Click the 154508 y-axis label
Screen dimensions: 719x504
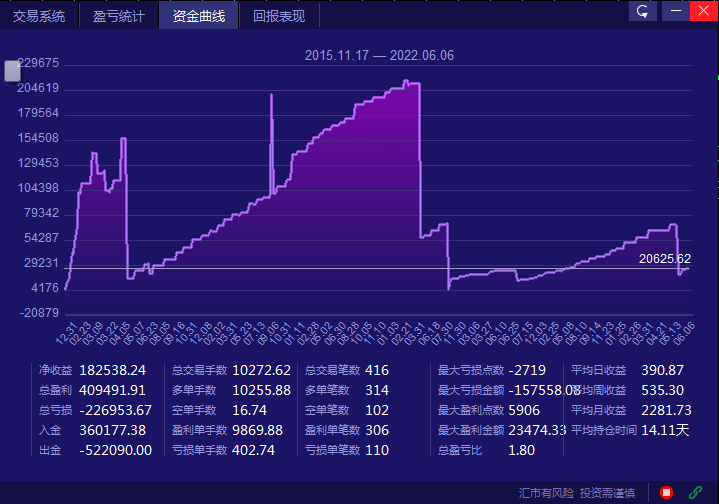[38, 138]
